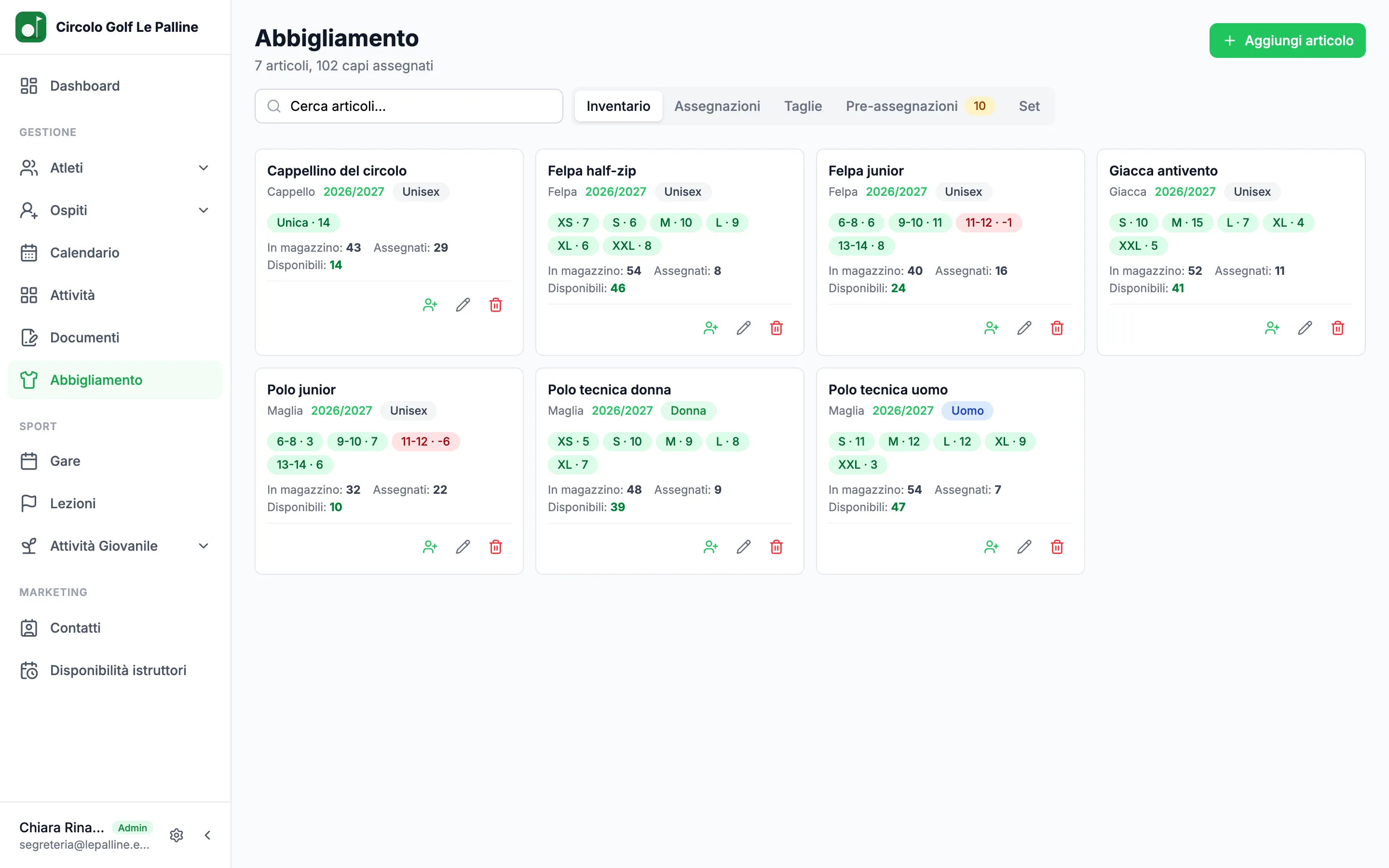1389x868 pixels.
Task: Open the Set tab
Action: coord(1029,106)
